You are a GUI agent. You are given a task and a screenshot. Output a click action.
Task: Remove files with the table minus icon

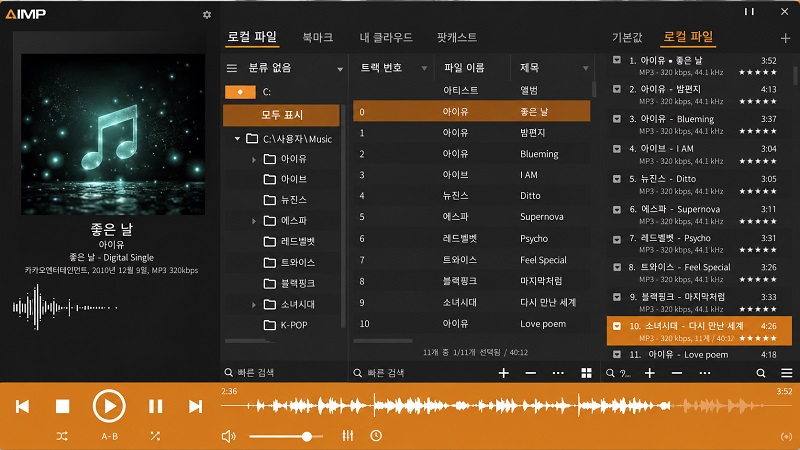pyautogui.click(x=531, y=373)
